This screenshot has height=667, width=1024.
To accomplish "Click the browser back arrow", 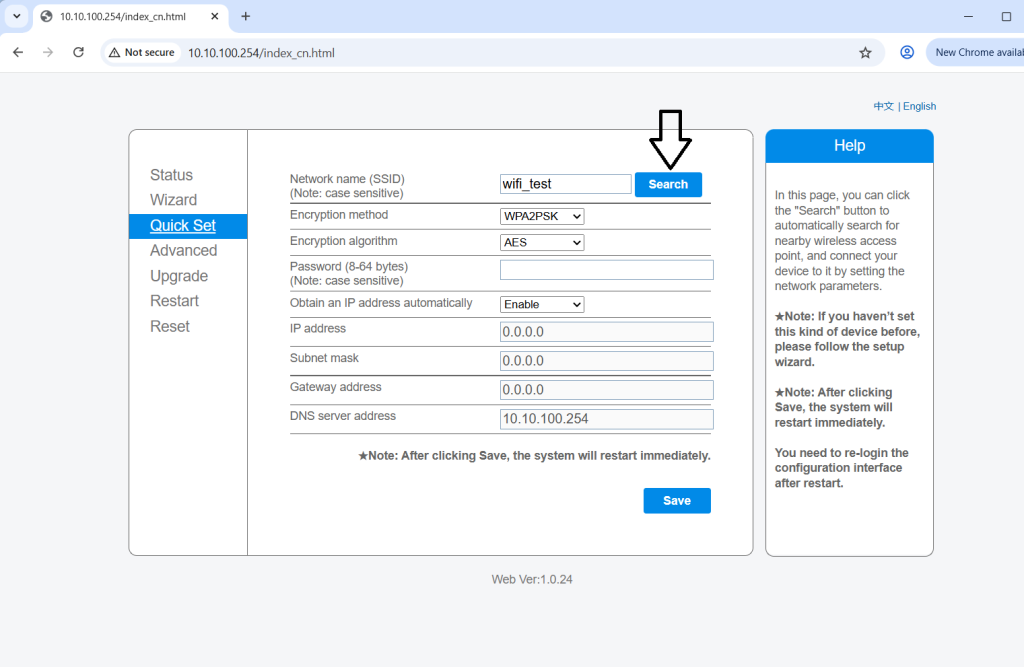I will click(17, 52).
